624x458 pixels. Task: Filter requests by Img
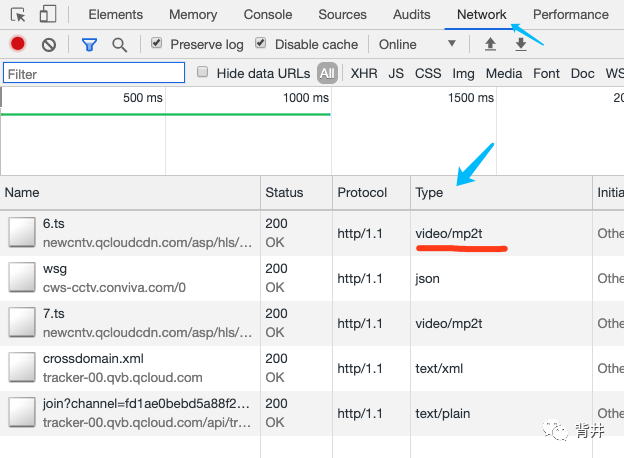pyautogui.click(x=463, y=74)
